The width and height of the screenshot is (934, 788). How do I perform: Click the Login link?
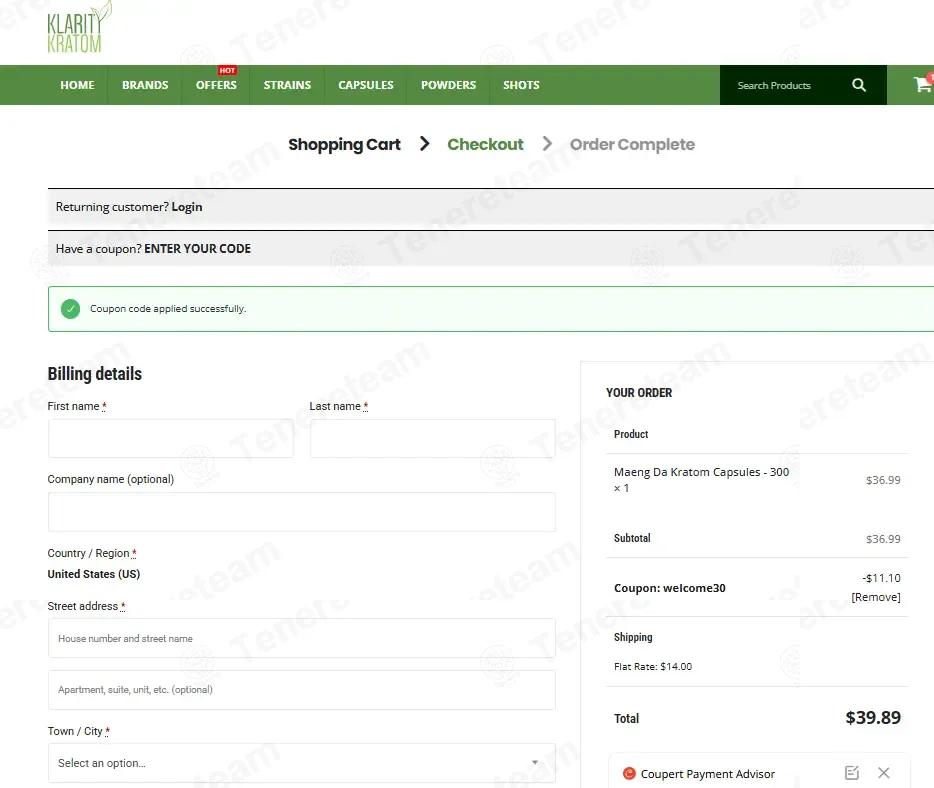[187, 207]
